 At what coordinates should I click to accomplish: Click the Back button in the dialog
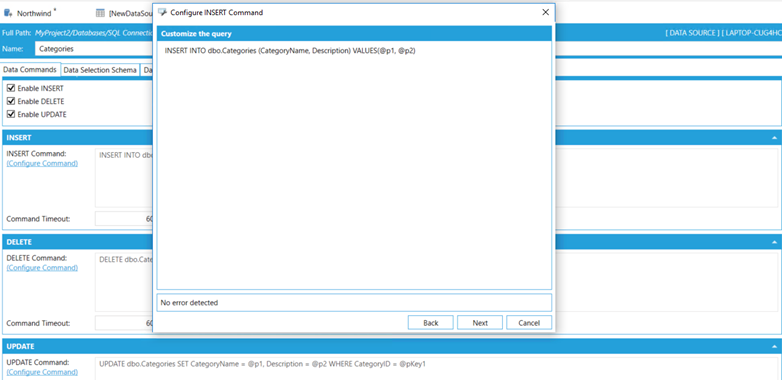point(430,323)
